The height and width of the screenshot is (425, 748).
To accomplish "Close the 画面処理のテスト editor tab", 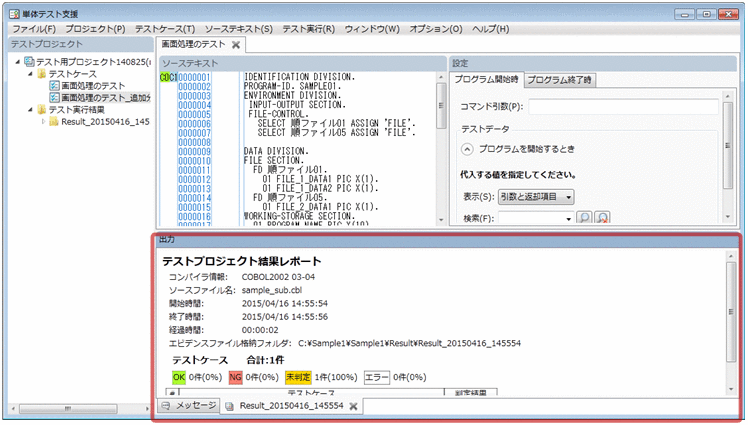I will point(236,45).
